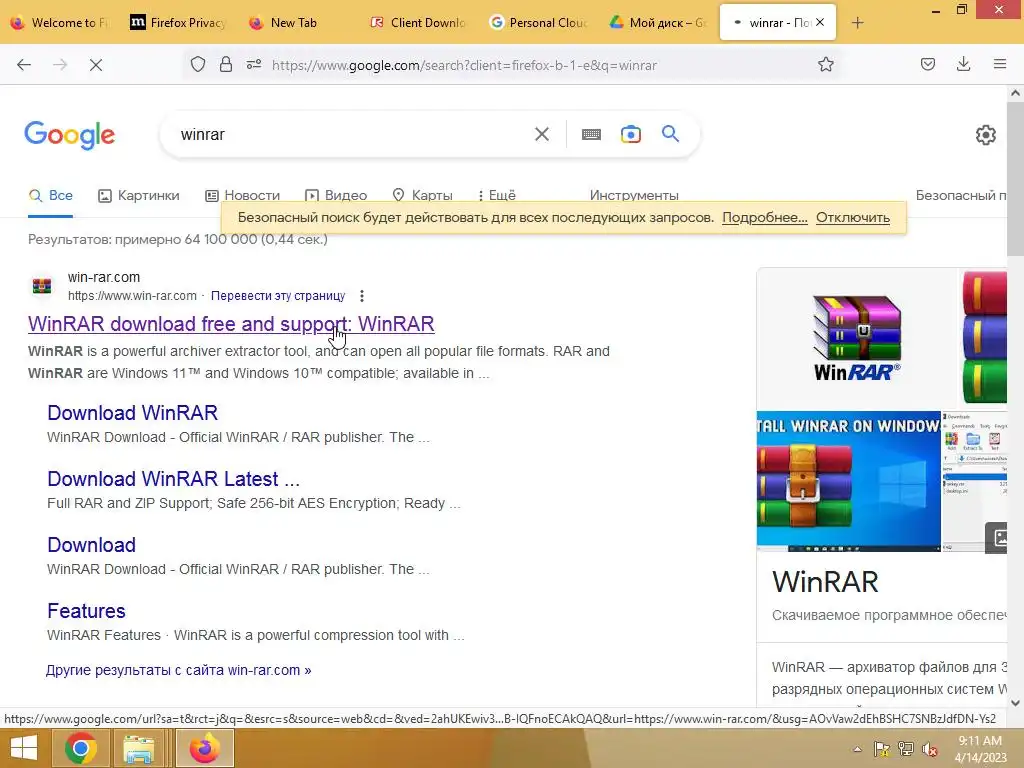Select the Картинки search filter
Screen dimensions: 1024x768
coord(138,195)
